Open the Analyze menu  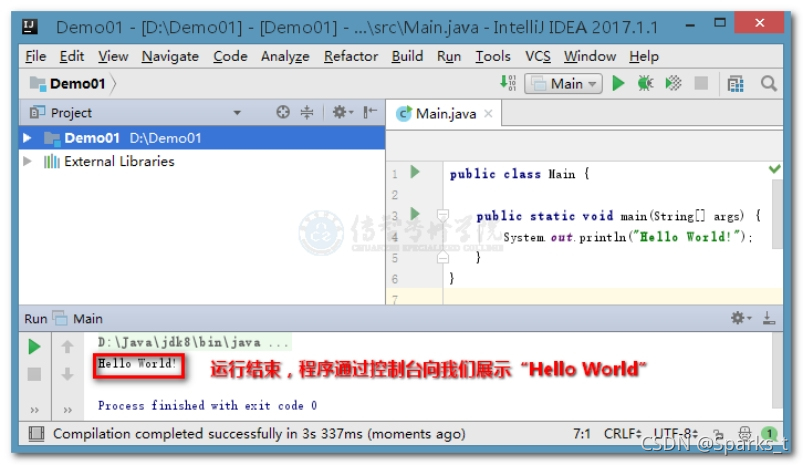285,56
